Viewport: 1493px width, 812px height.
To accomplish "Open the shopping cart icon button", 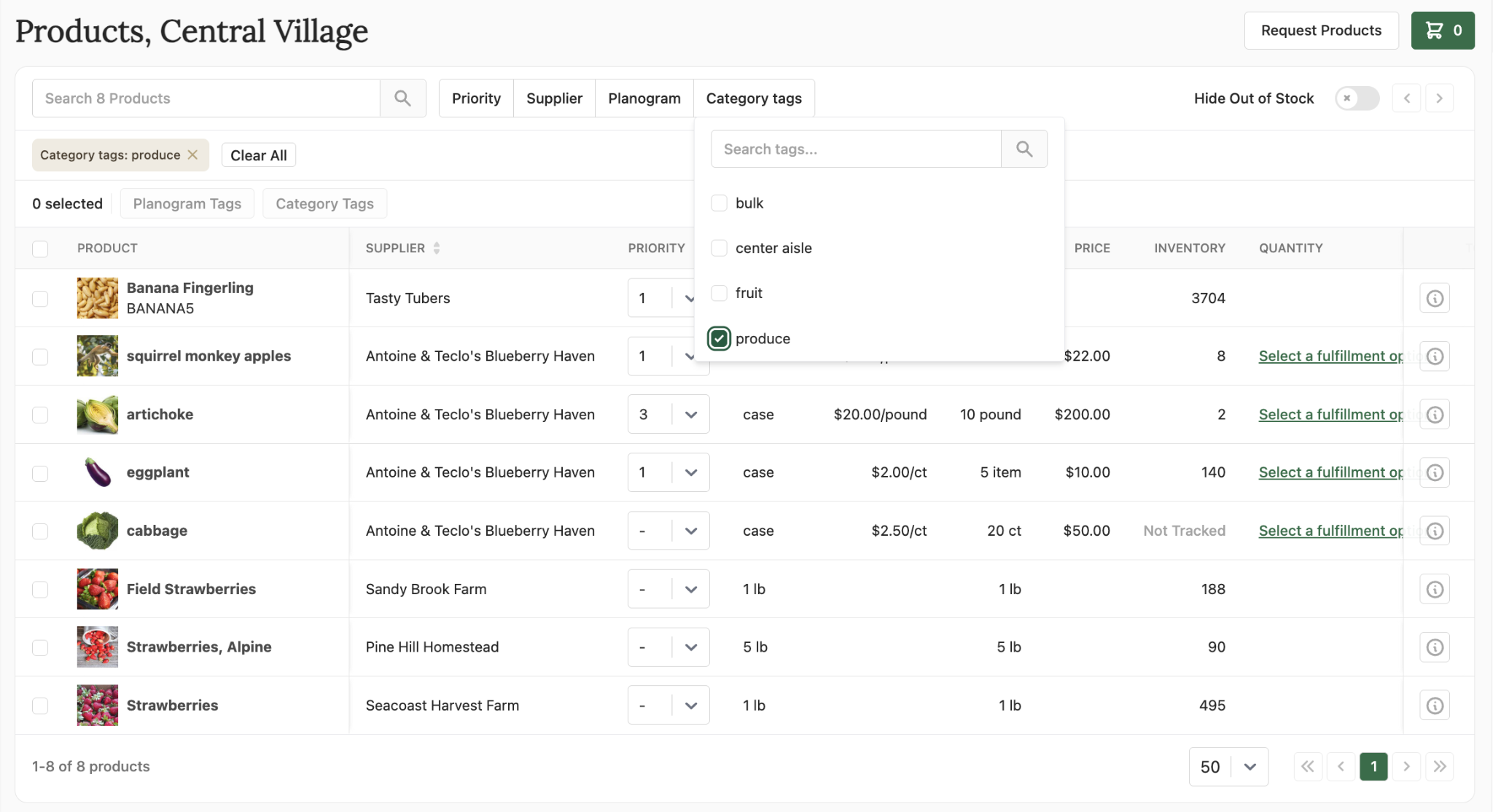I will (1442, 31).
